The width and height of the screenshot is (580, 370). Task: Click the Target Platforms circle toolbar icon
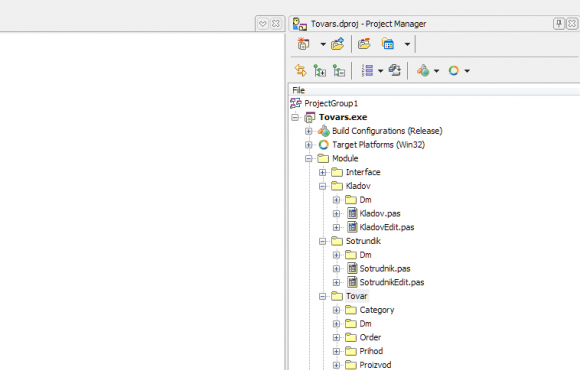point(454,70)
